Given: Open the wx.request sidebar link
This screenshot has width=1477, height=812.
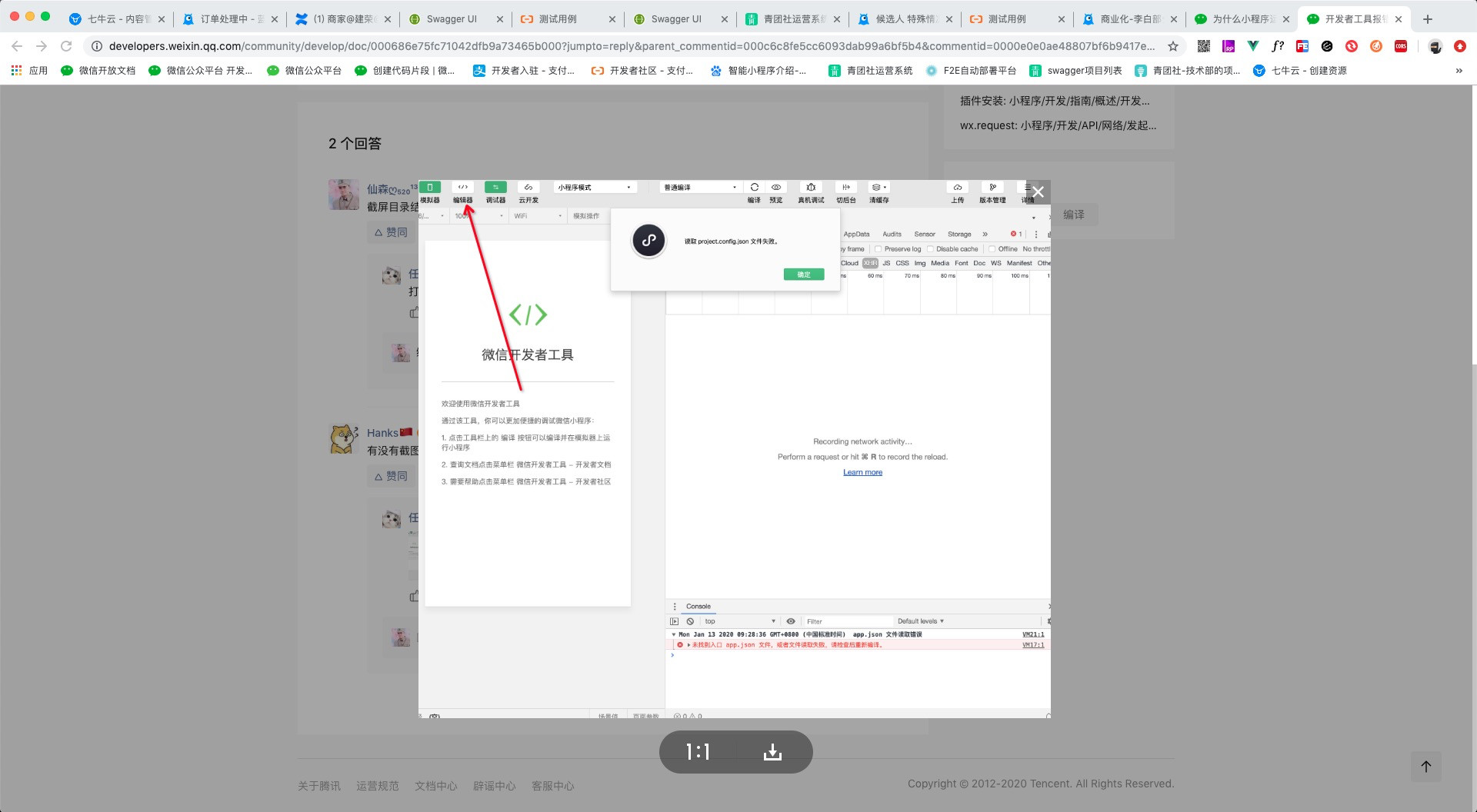Looking at the screenshot, I should pyautogui.click(x=1058, y=125).
